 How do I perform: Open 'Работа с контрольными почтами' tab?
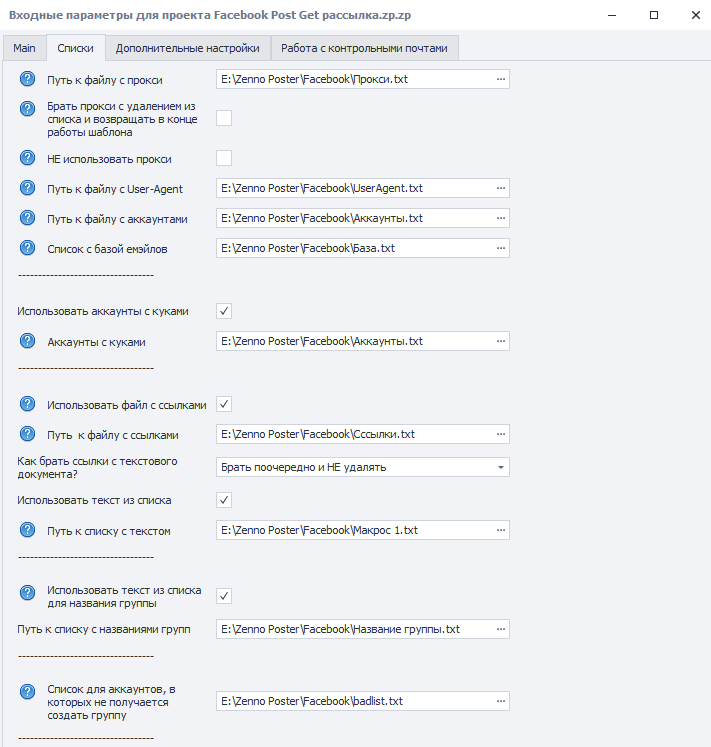pos(365,48)
